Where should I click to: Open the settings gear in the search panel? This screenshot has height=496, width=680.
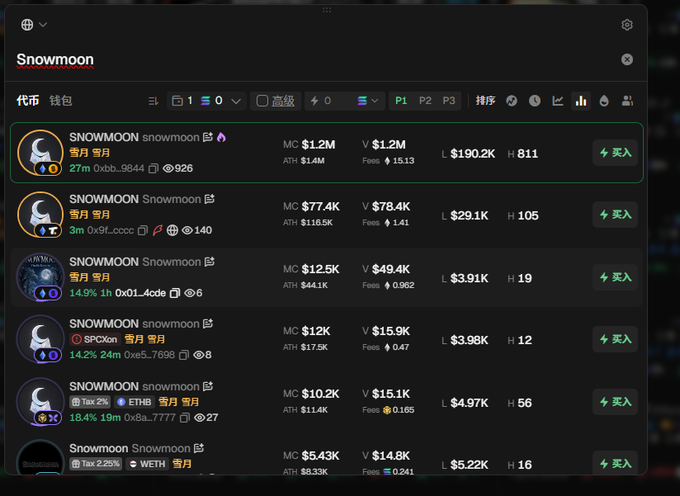click(627, 25)
